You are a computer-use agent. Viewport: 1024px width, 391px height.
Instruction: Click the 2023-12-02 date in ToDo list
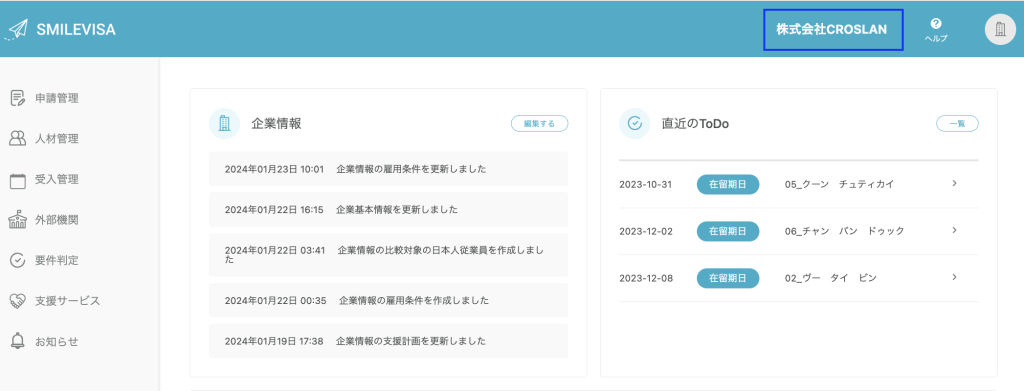coord(645,231)
